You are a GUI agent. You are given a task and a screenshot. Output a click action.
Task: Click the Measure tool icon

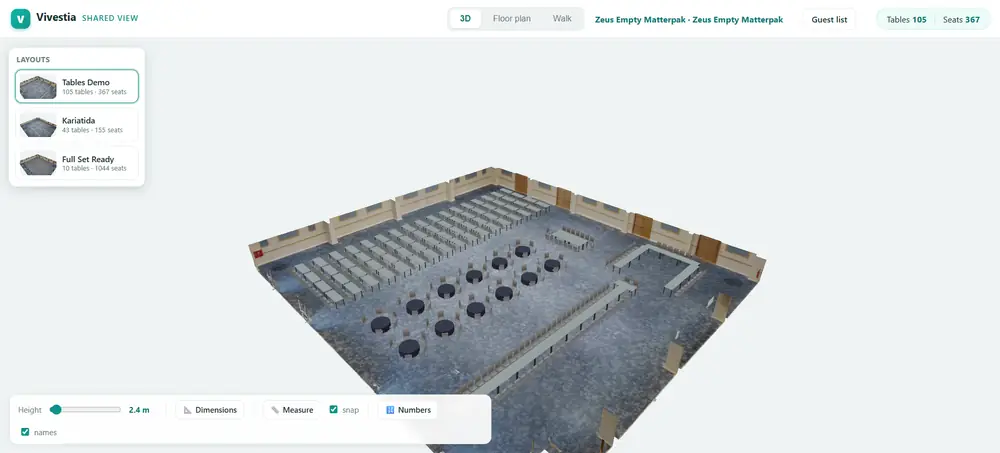pos(275,410)
